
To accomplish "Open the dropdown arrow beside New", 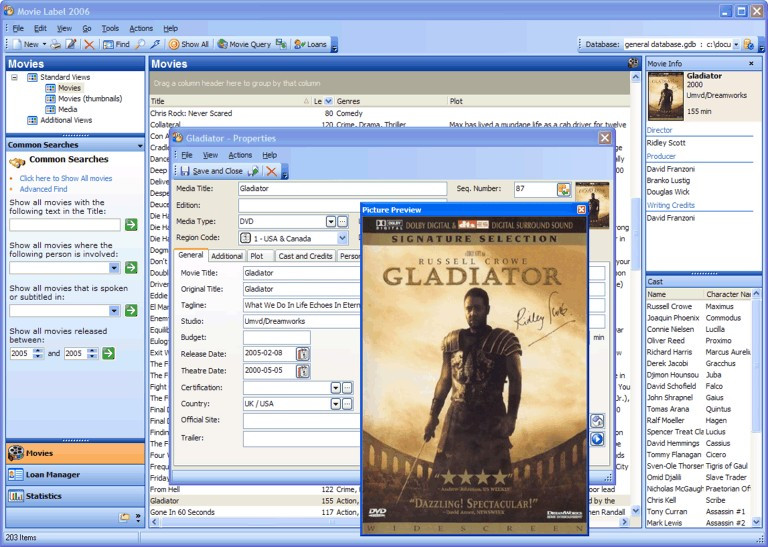I will pyautogui.click(x=44, y=44).
